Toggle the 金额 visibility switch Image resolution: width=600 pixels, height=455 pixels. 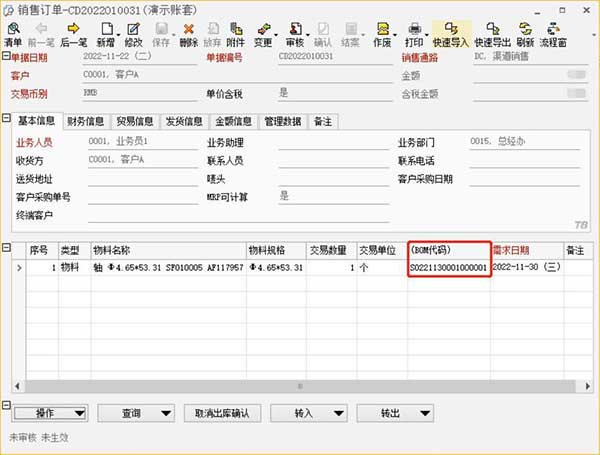pos(577,75)
